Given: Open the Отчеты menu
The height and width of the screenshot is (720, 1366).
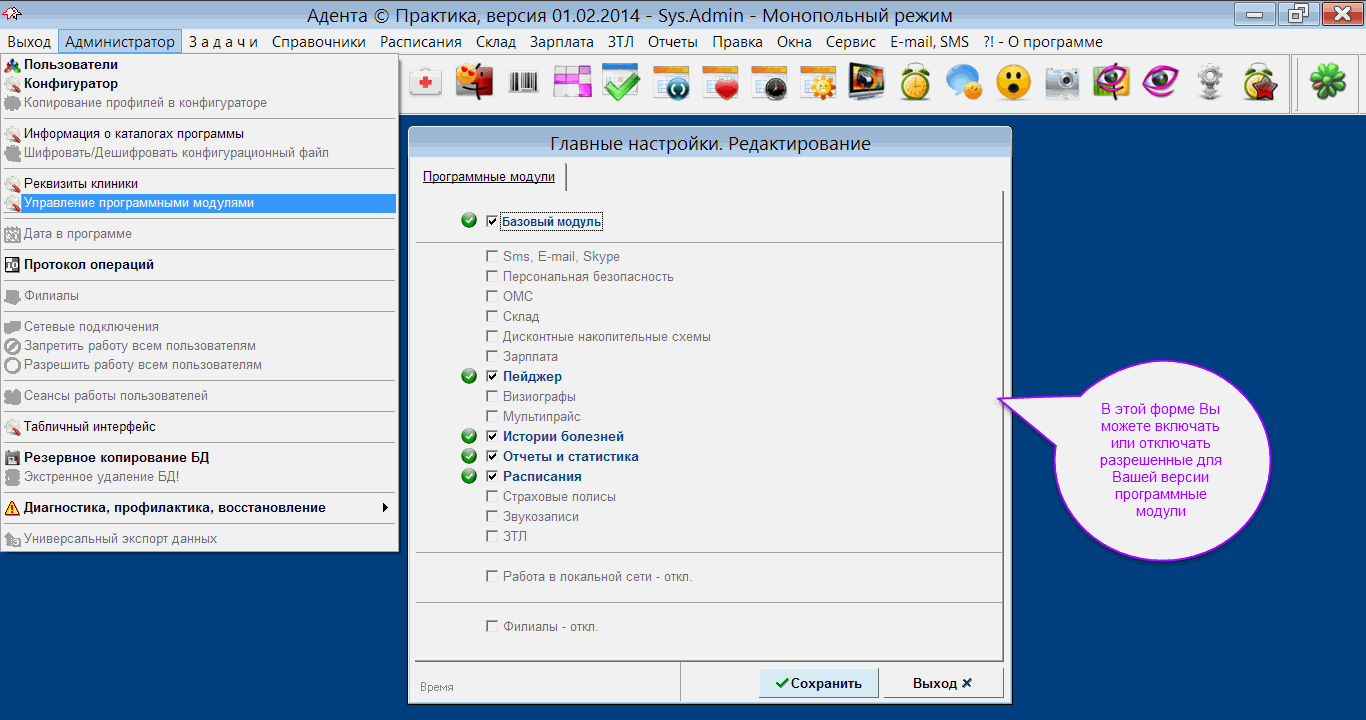Looking at the screenshot, I should [672, 42].
